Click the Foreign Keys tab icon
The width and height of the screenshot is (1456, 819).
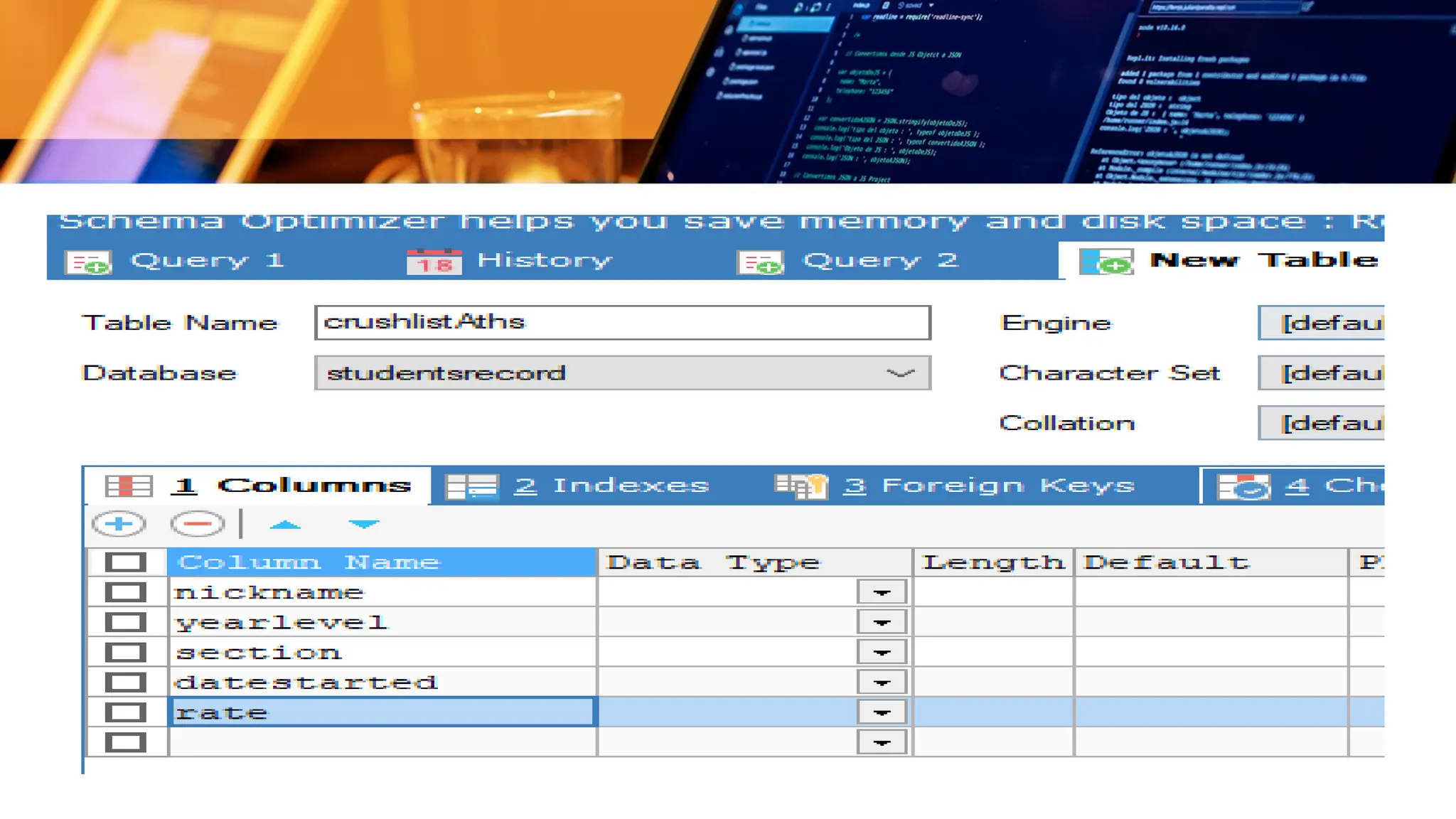pyautogui.click(x=801, y=486)
